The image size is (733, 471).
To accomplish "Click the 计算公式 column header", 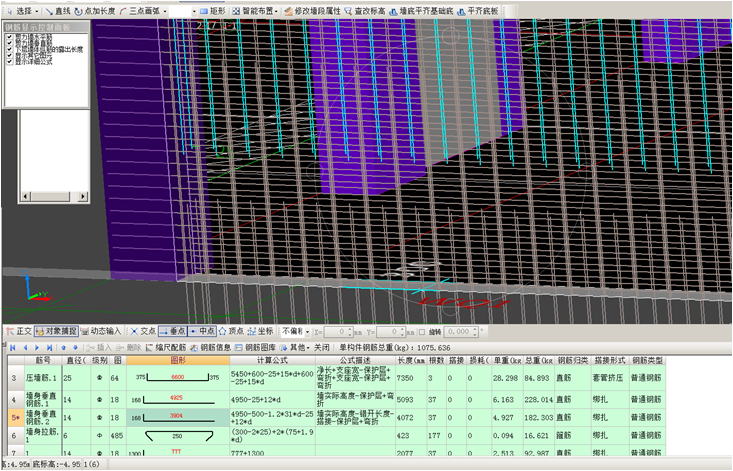I will pos(273,360).
